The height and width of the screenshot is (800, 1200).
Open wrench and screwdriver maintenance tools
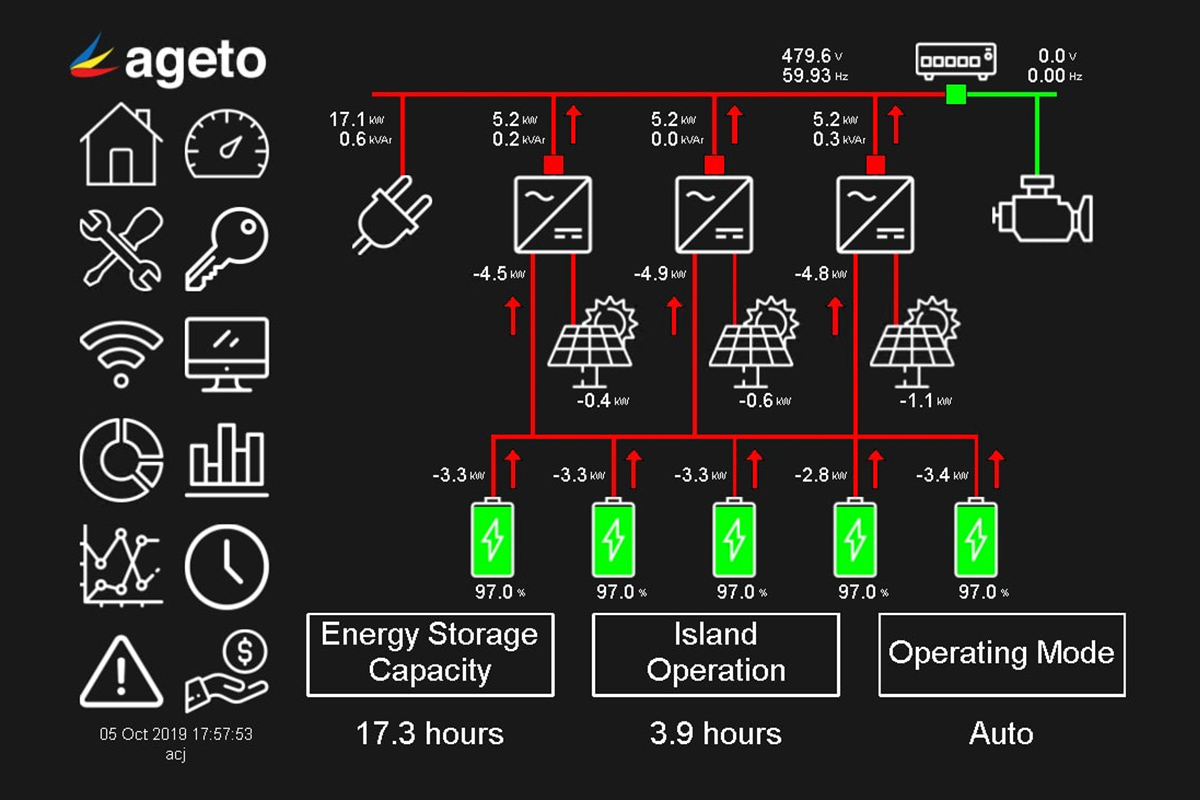point(121,247)
